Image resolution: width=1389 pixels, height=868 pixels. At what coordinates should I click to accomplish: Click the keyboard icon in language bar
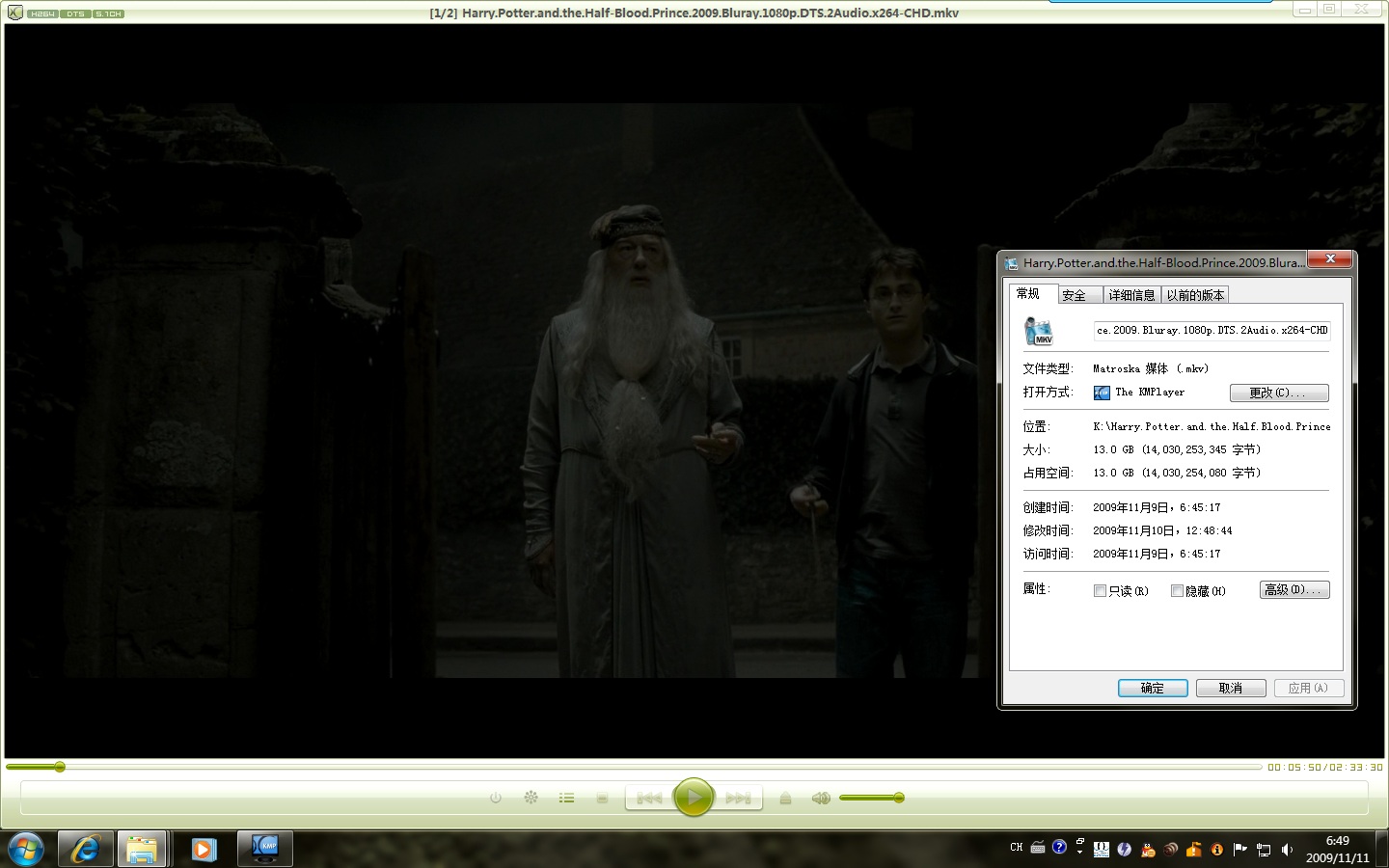(1038, 848)
